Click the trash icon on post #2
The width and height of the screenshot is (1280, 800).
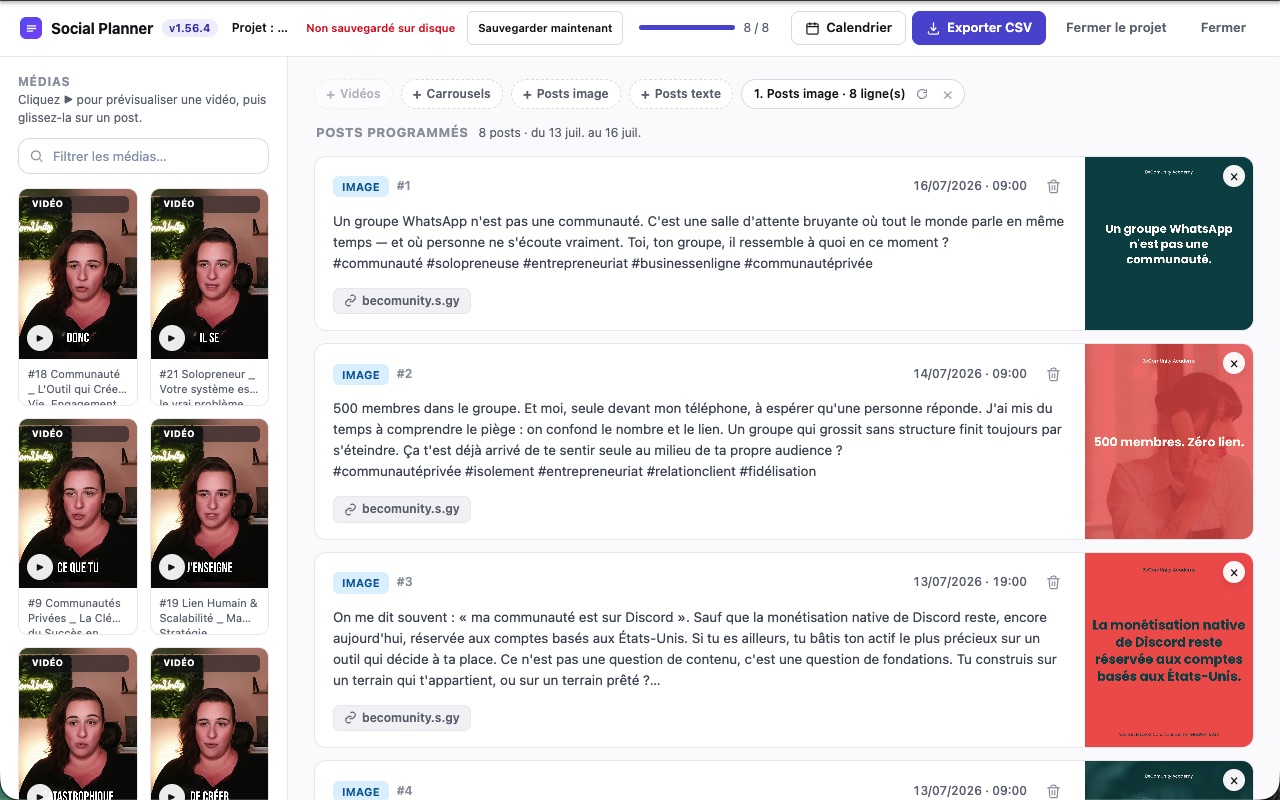point(1053,374)
